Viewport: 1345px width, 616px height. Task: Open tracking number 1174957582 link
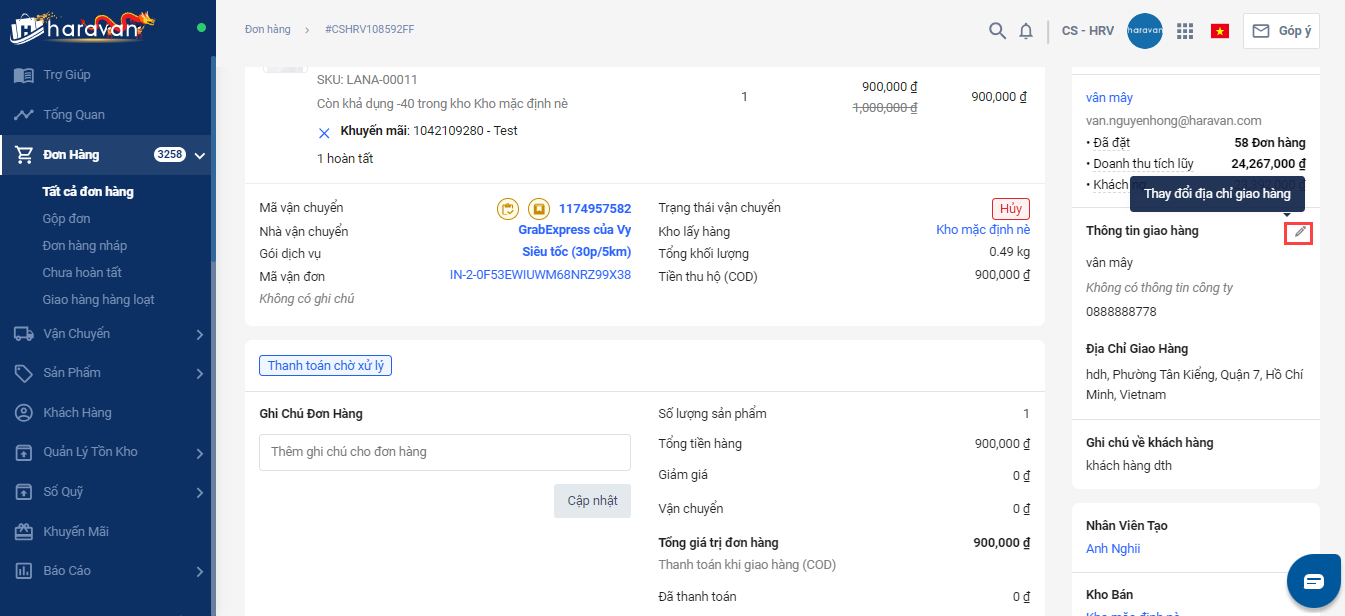[595, 209]
